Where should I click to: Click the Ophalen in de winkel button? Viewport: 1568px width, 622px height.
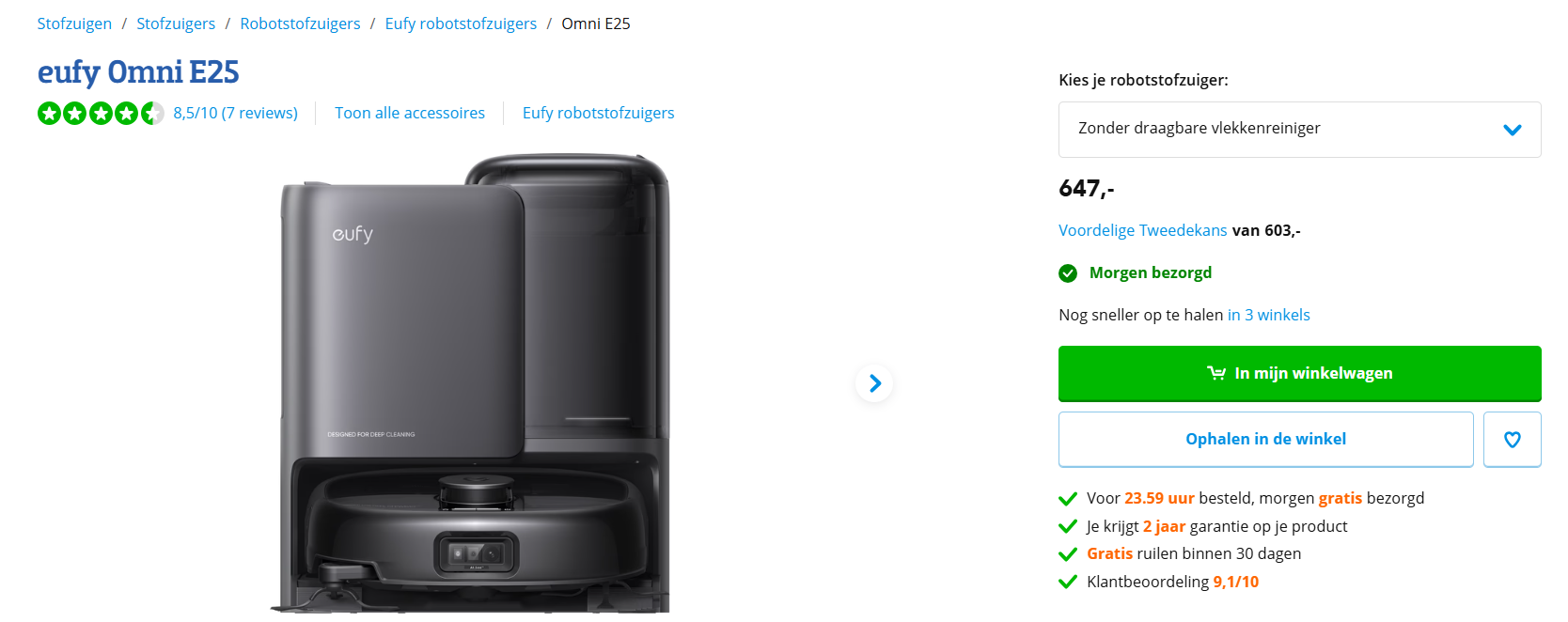coord(1265,439)
